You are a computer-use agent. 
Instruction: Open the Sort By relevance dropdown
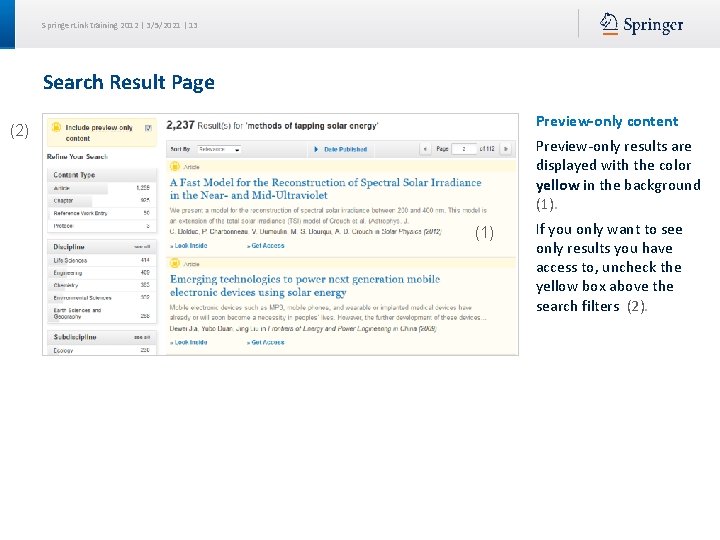point(219,149)
